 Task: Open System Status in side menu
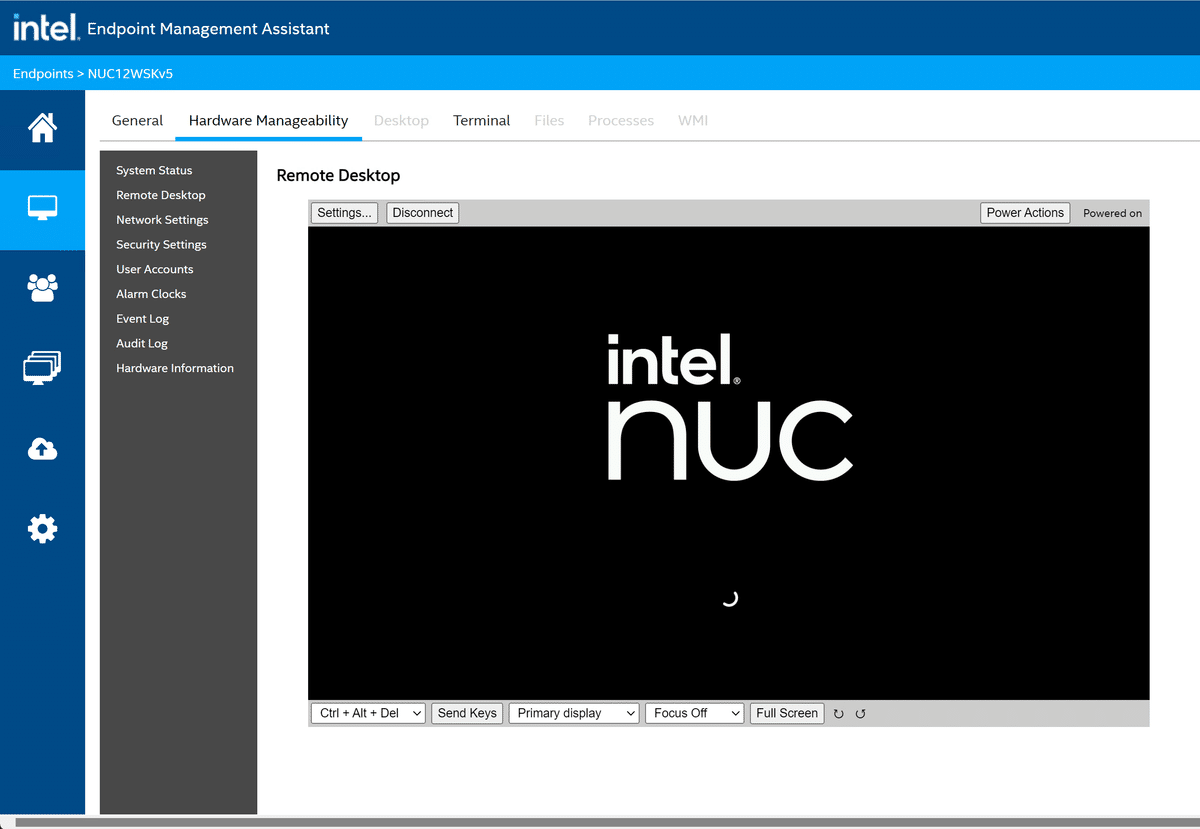[154, 170]
